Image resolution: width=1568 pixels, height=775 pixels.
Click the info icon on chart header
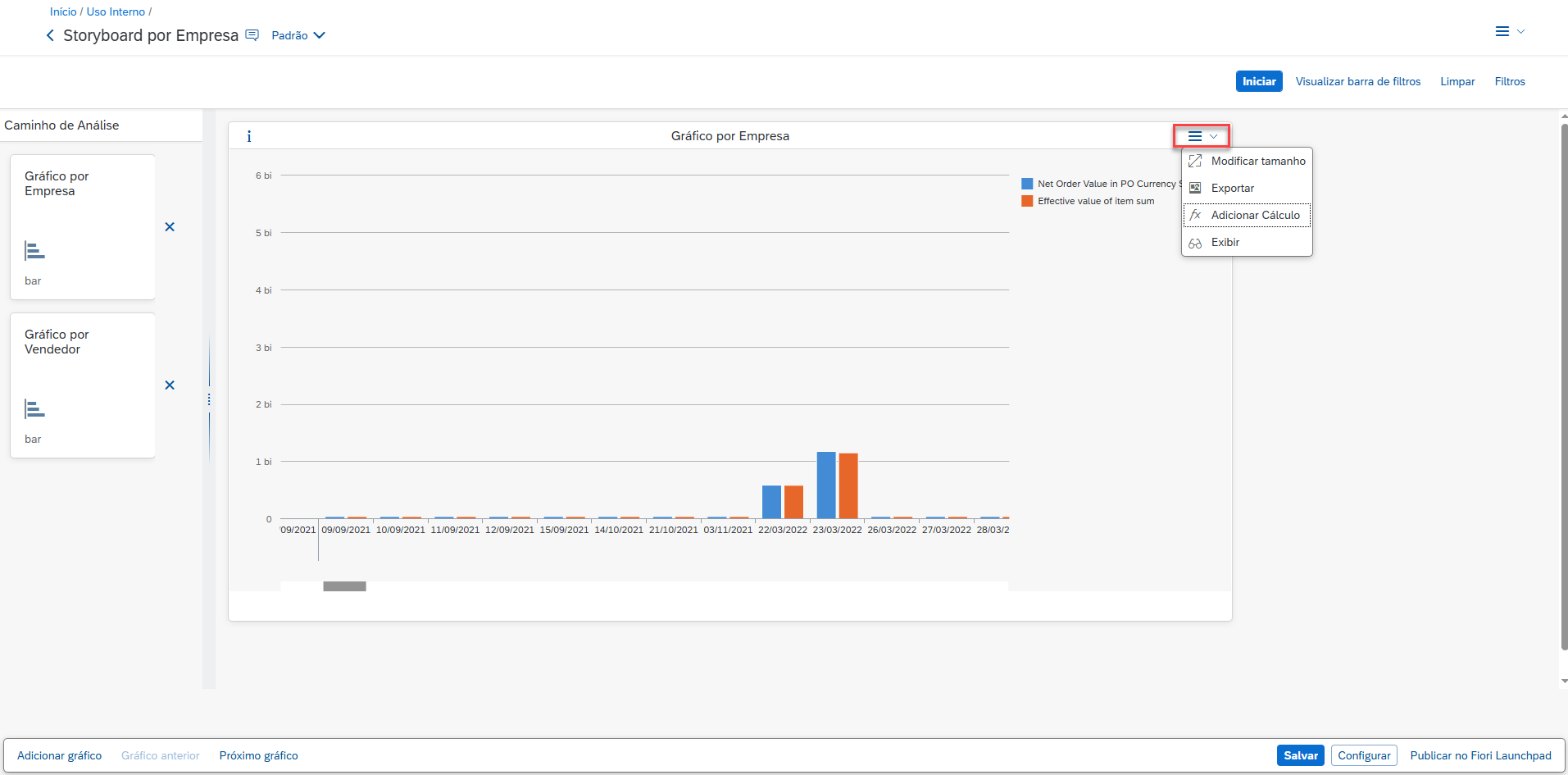(249, 136)
